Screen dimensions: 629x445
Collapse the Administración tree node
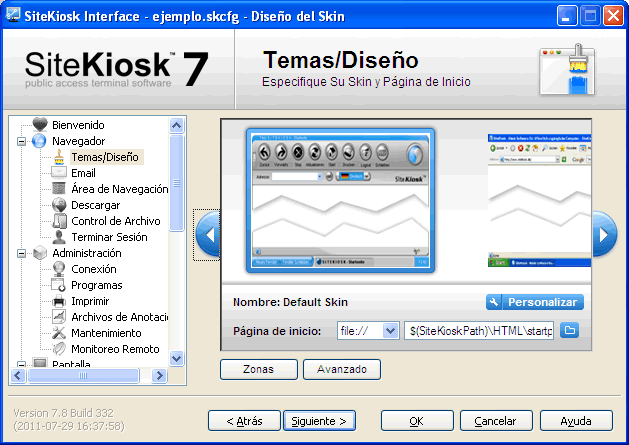[21, 253]
